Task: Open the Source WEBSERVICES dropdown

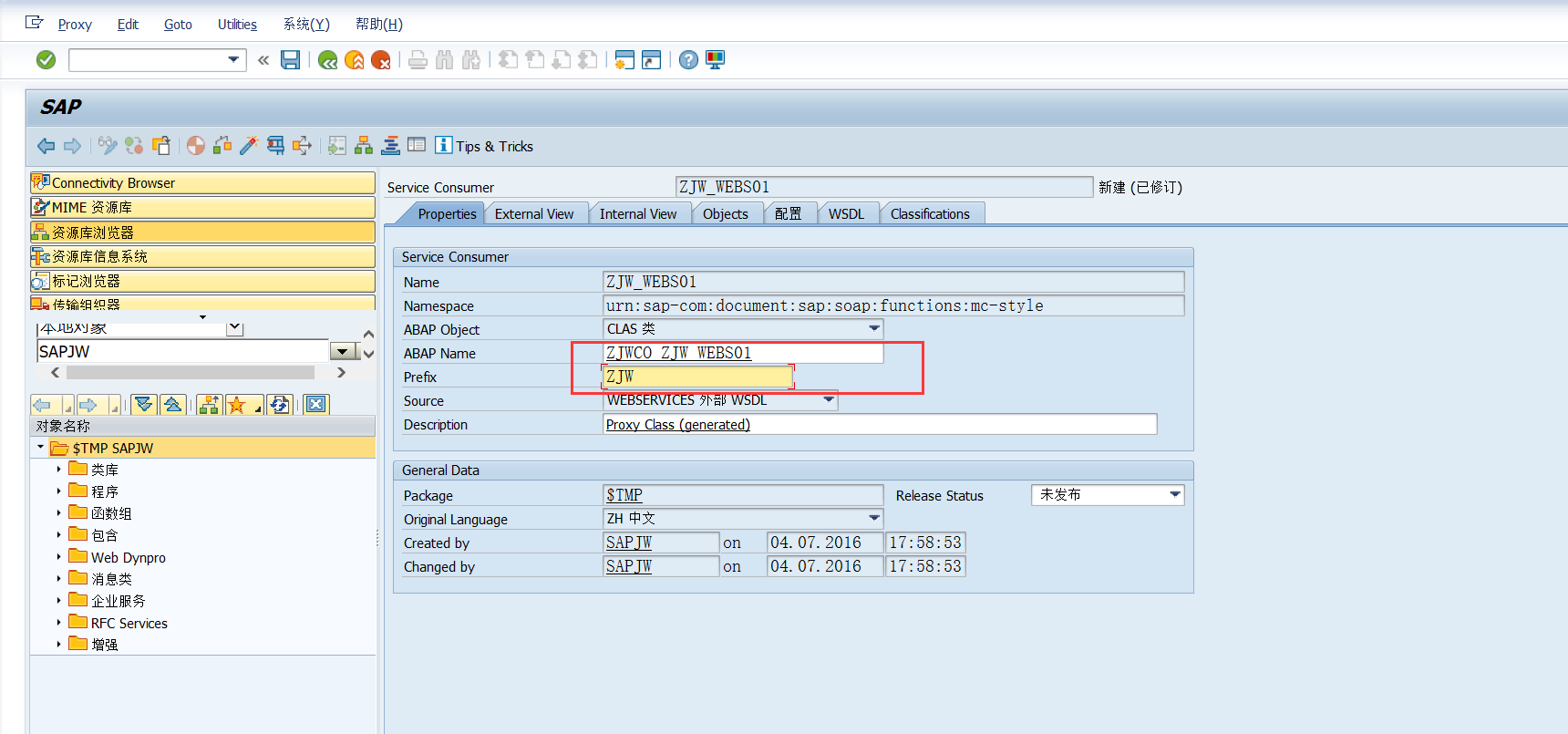Action: 829,399
